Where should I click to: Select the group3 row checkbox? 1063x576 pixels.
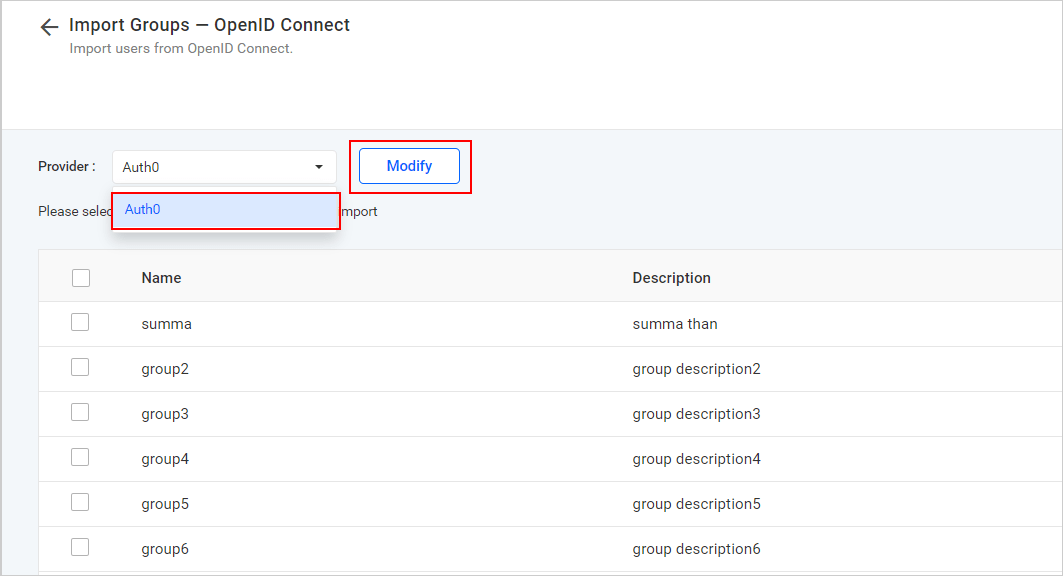(80, 412)
